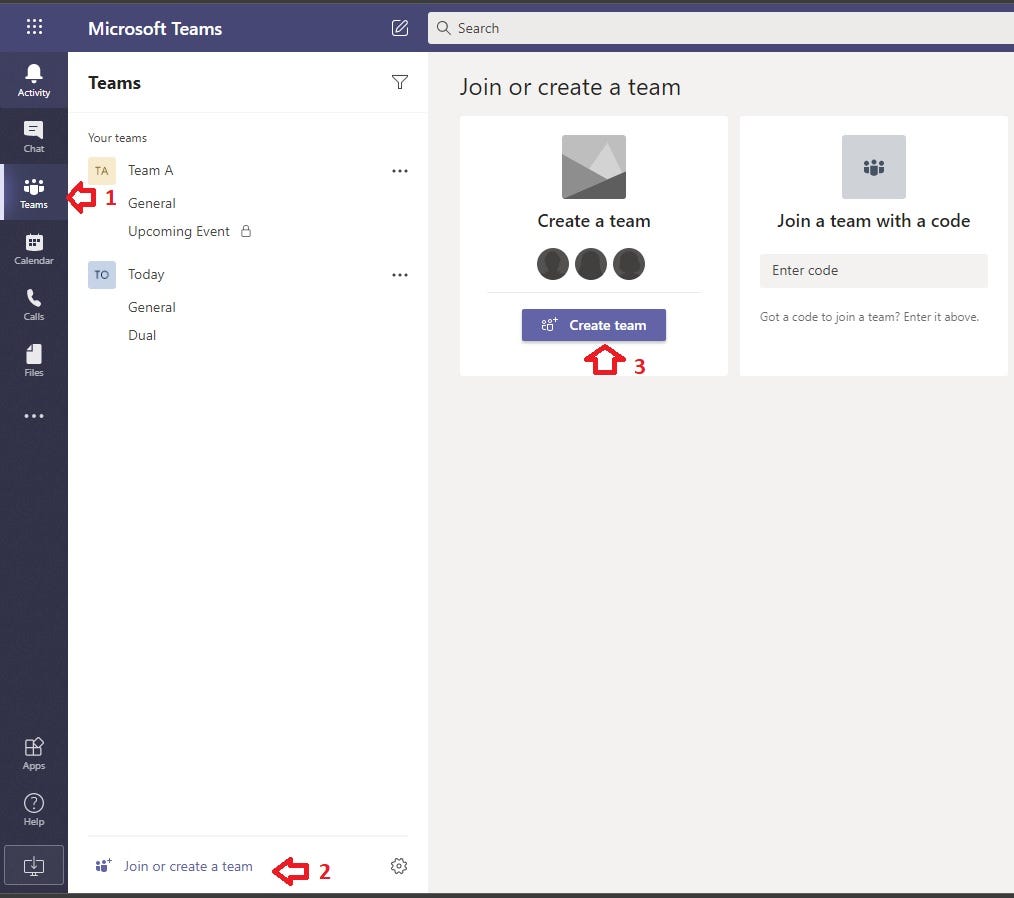Click the first member avatar in Create card
This screenshot has width=1014, height=898.
pyautogui.click(x=553, y=264)
